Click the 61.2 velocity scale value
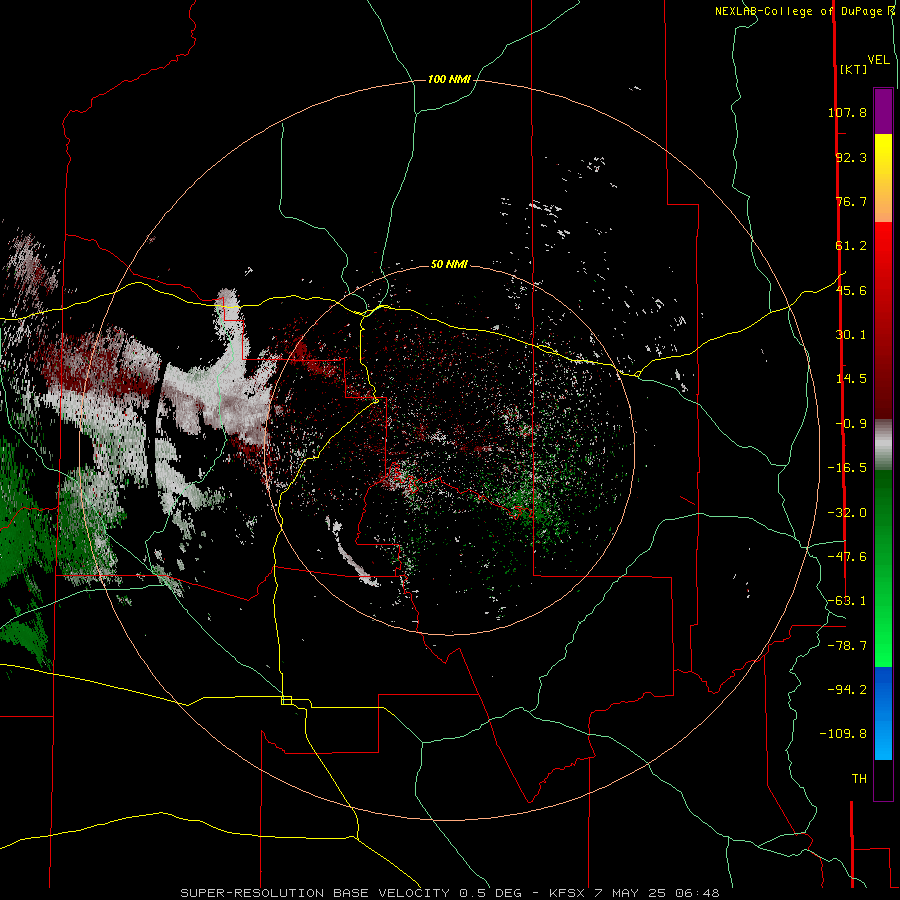The image size is (900, 900). tap(851, 246)
